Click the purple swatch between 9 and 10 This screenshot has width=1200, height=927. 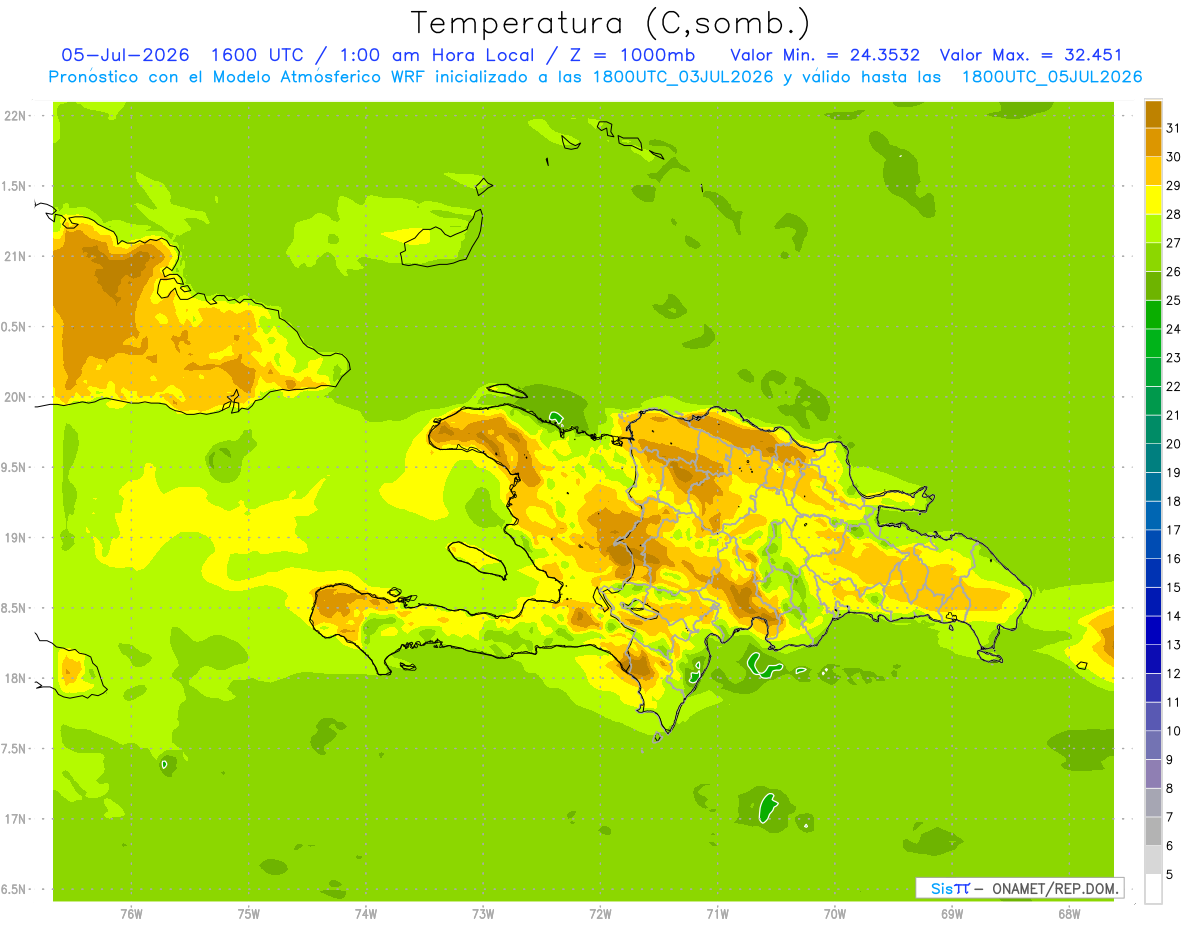coord(1153,745)
